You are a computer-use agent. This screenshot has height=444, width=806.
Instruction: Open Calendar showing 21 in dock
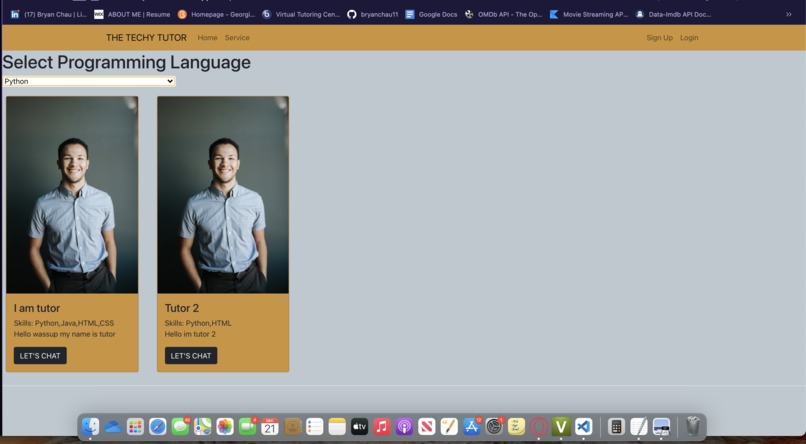pyautogui.click(x=270, y=427)
